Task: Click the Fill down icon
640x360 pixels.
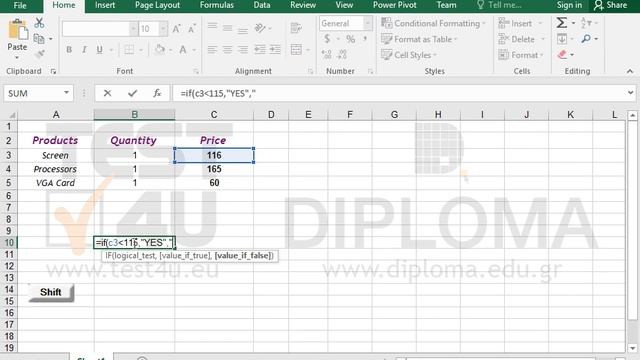Action: [562, 39]
